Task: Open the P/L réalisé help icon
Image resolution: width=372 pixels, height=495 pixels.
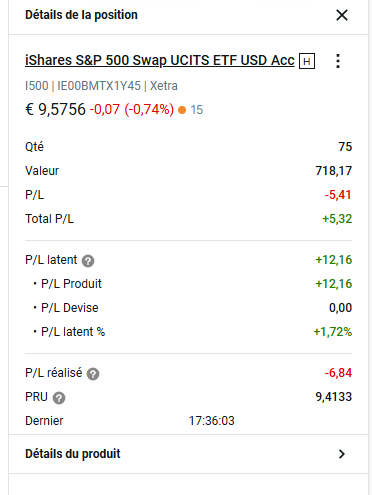Action: (93, 374)
